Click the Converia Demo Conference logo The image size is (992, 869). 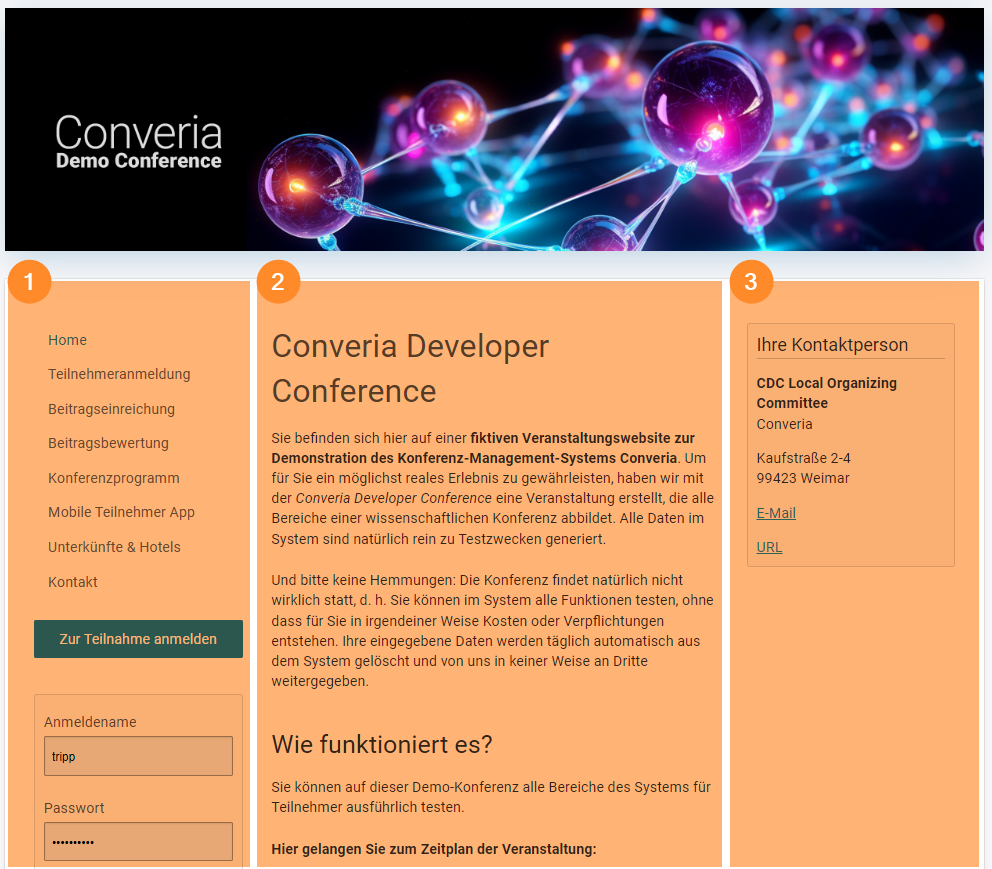[x=139, y=142]
